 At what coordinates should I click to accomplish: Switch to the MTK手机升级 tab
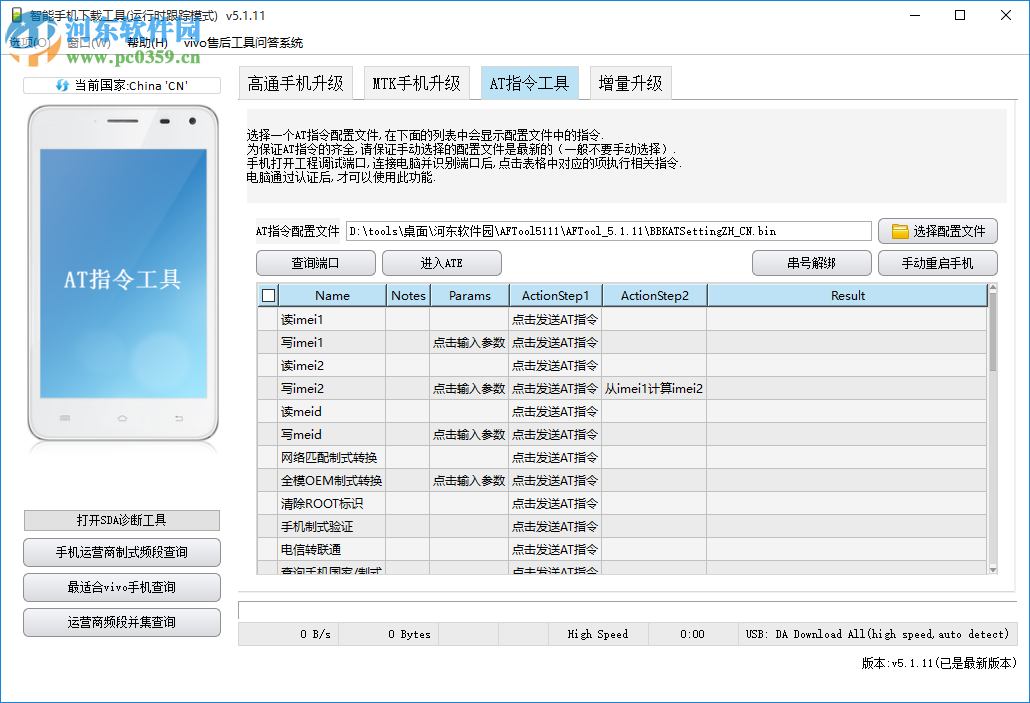(417, 83)
